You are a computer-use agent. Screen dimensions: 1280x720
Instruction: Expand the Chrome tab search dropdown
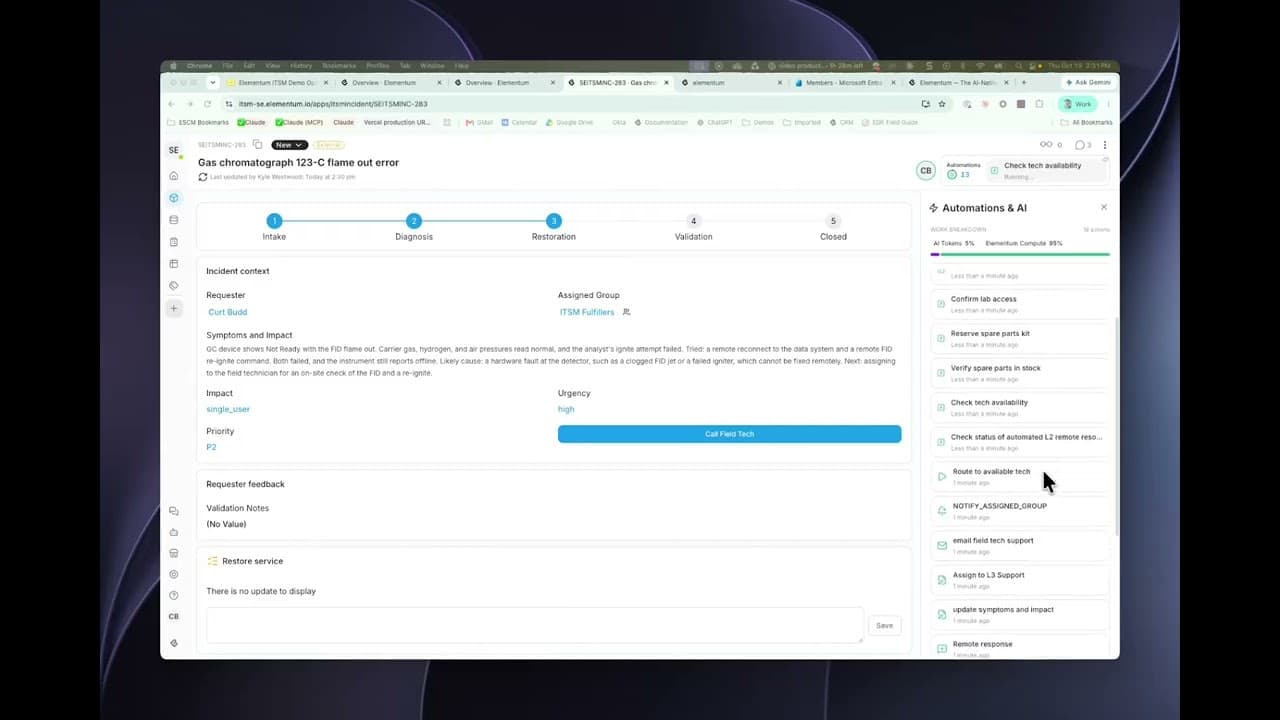tap(212, 83)
